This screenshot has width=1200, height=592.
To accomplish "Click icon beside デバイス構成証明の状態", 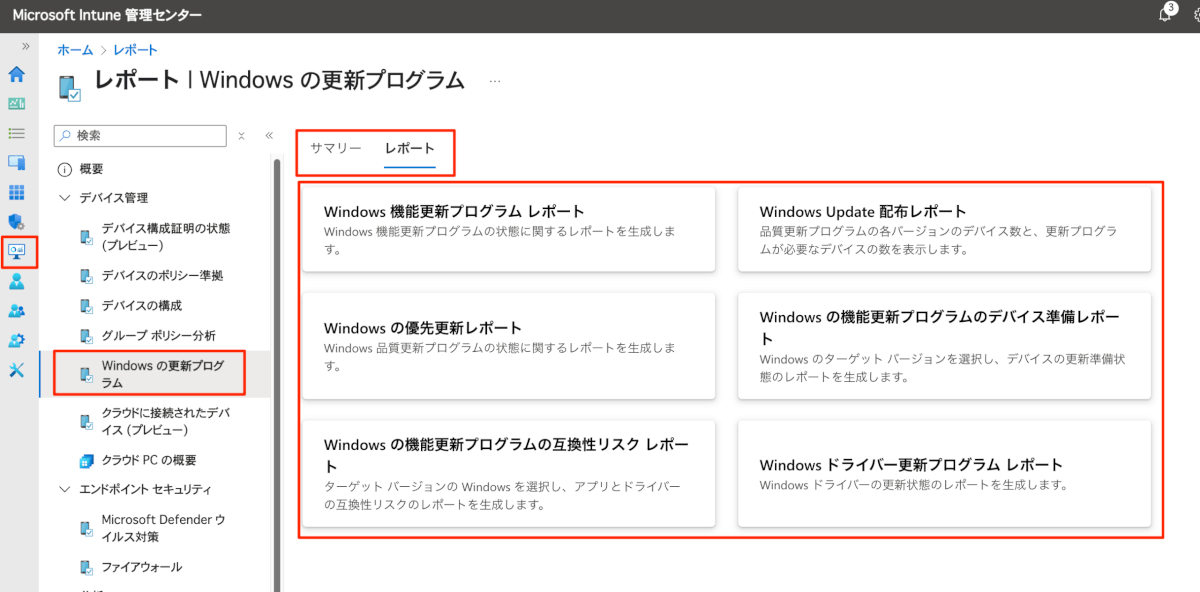I will click(x=87, y=237).
